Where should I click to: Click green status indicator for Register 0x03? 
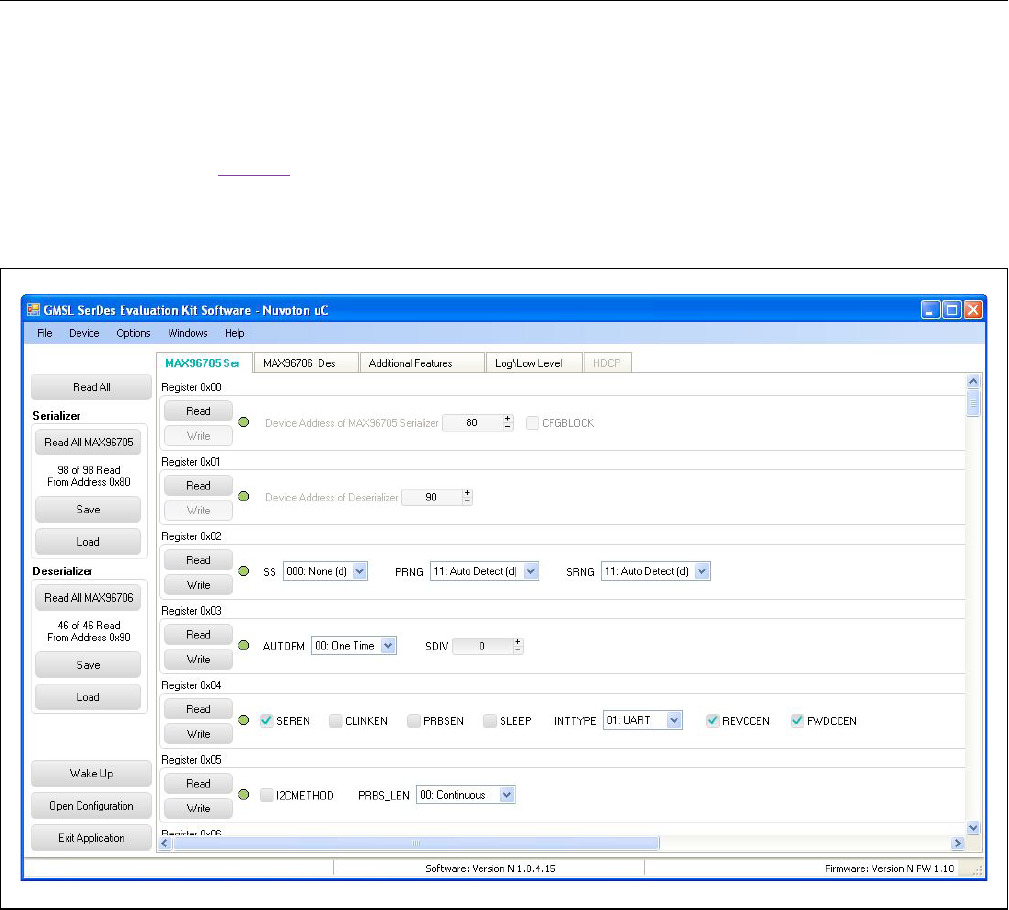pyautogui.click(x=245, y=647)
